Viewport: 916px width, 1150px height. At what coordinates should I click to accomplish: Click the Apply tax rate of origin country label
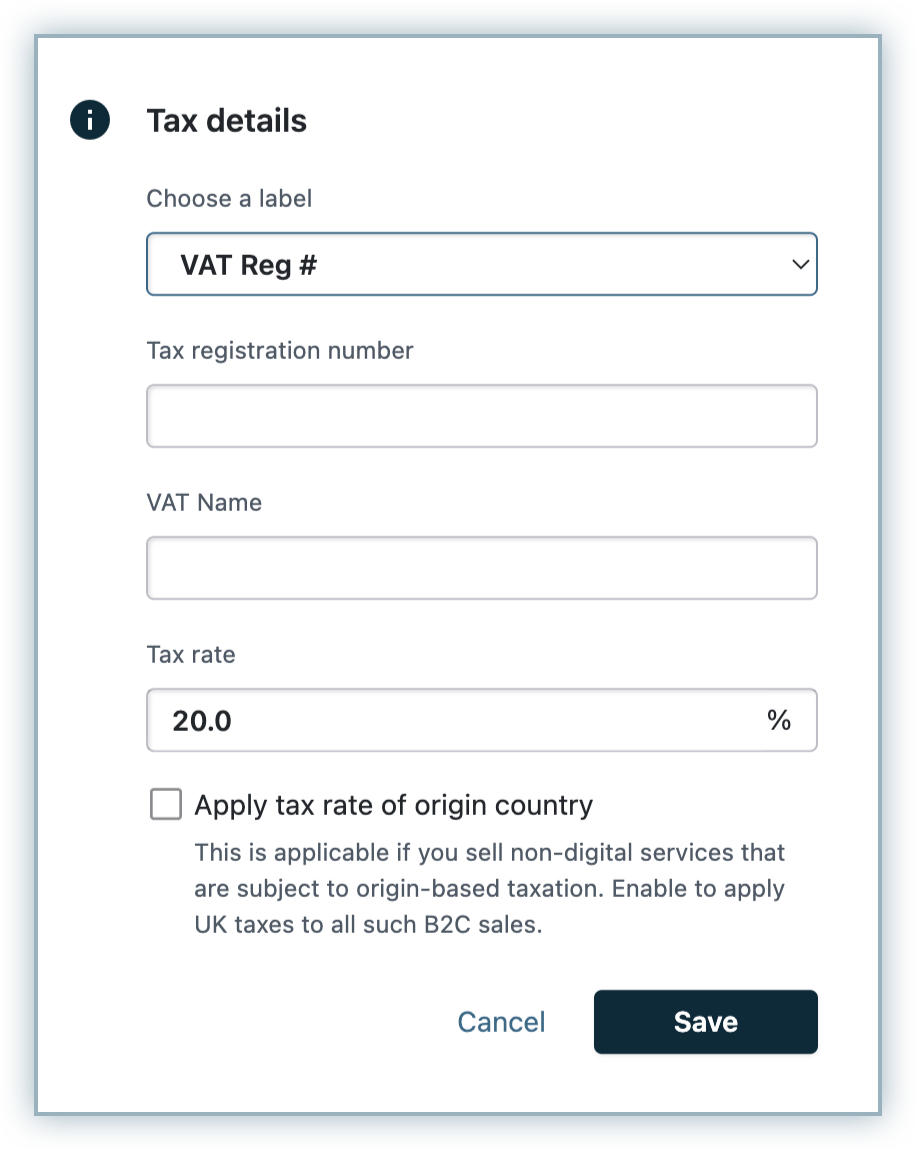tap(393, 805)
